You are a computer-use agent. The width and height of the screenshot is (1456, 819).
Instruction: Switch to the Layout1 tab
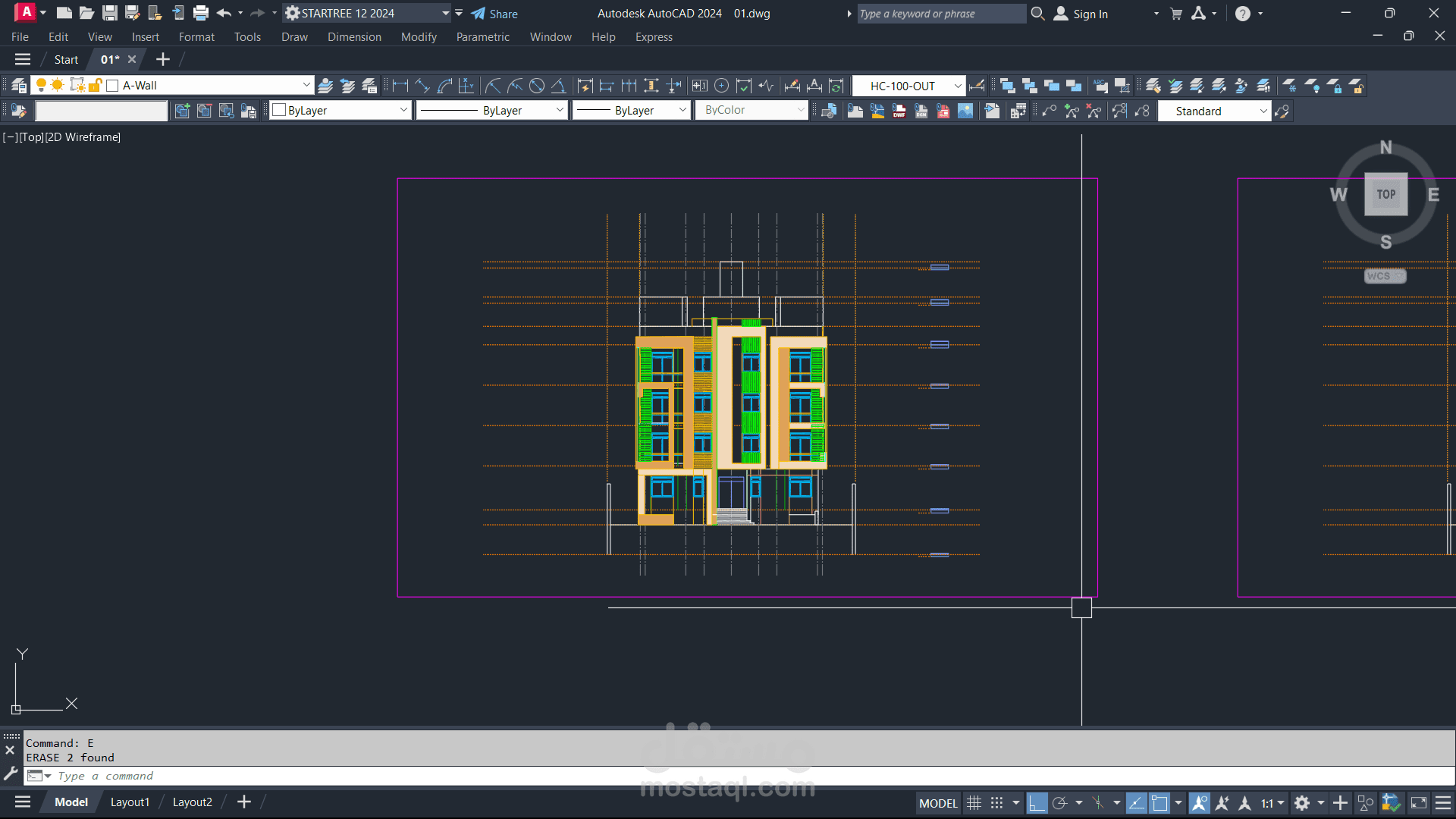(130, 802)
